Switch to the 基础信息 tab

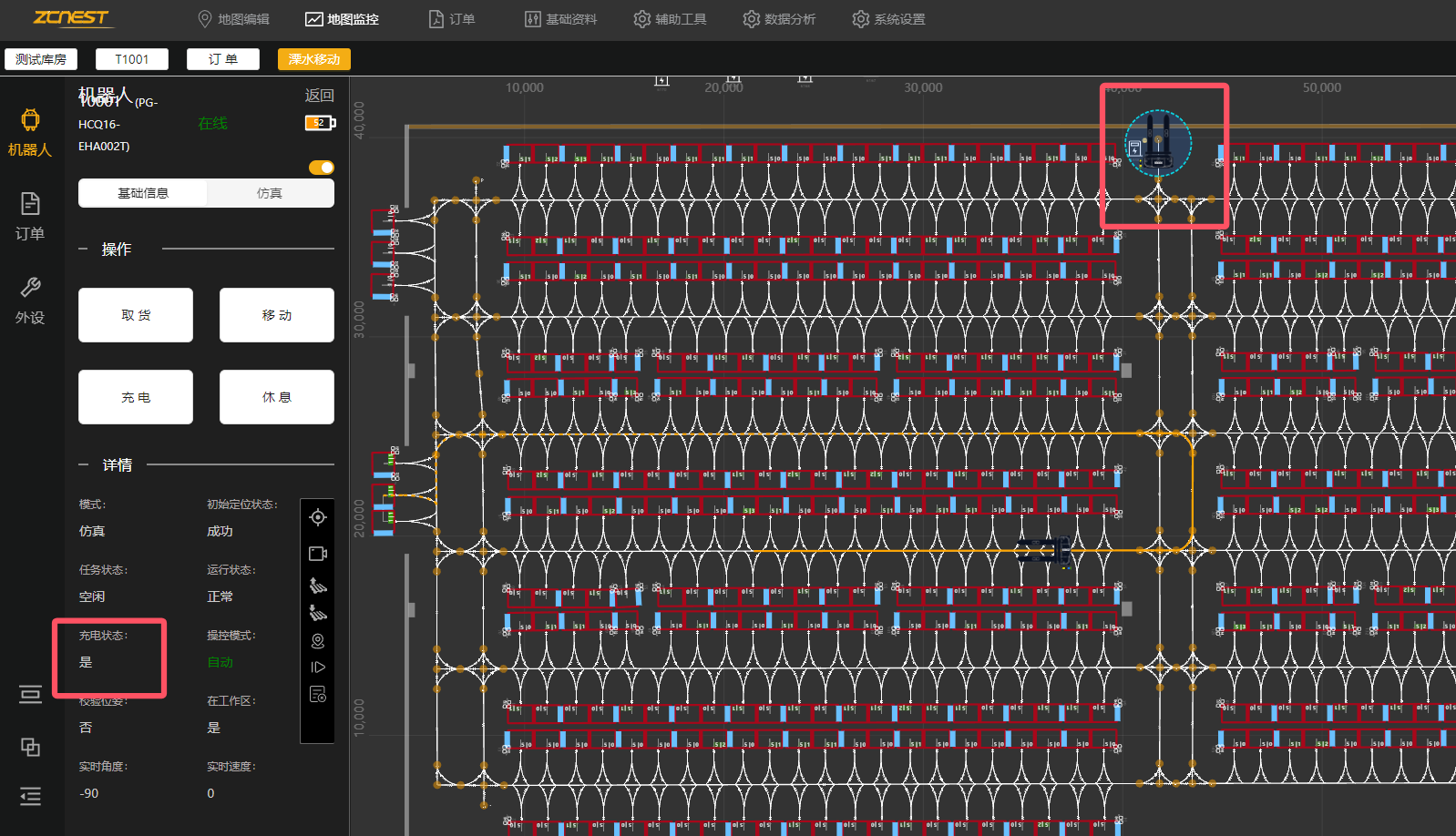(x=143, y=193)
